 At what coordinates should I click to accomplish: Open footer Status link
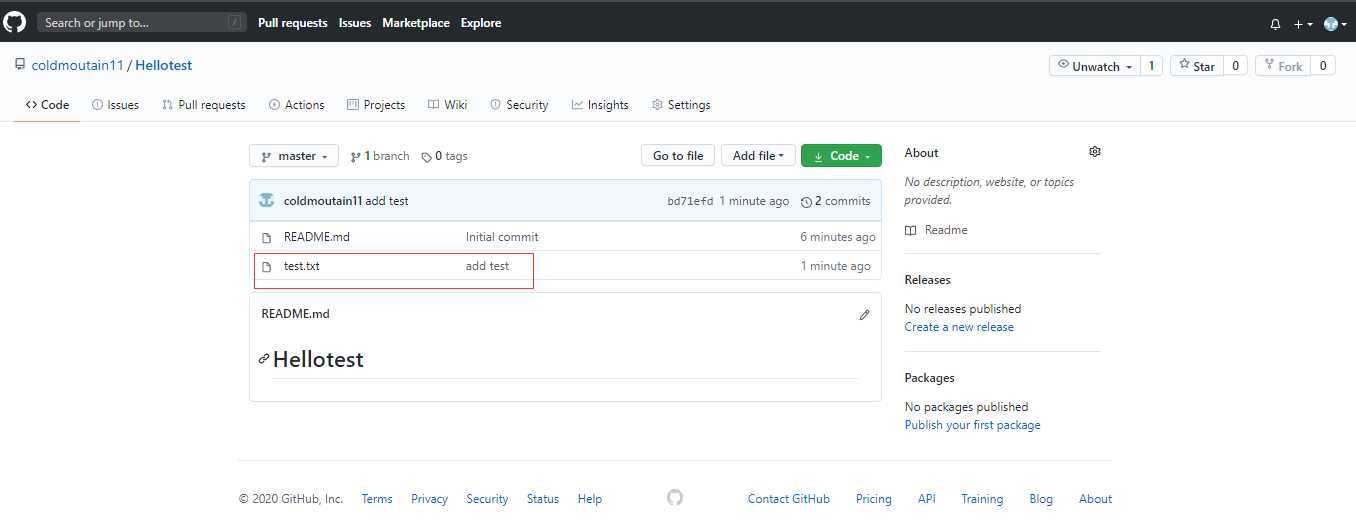point(543,499)
